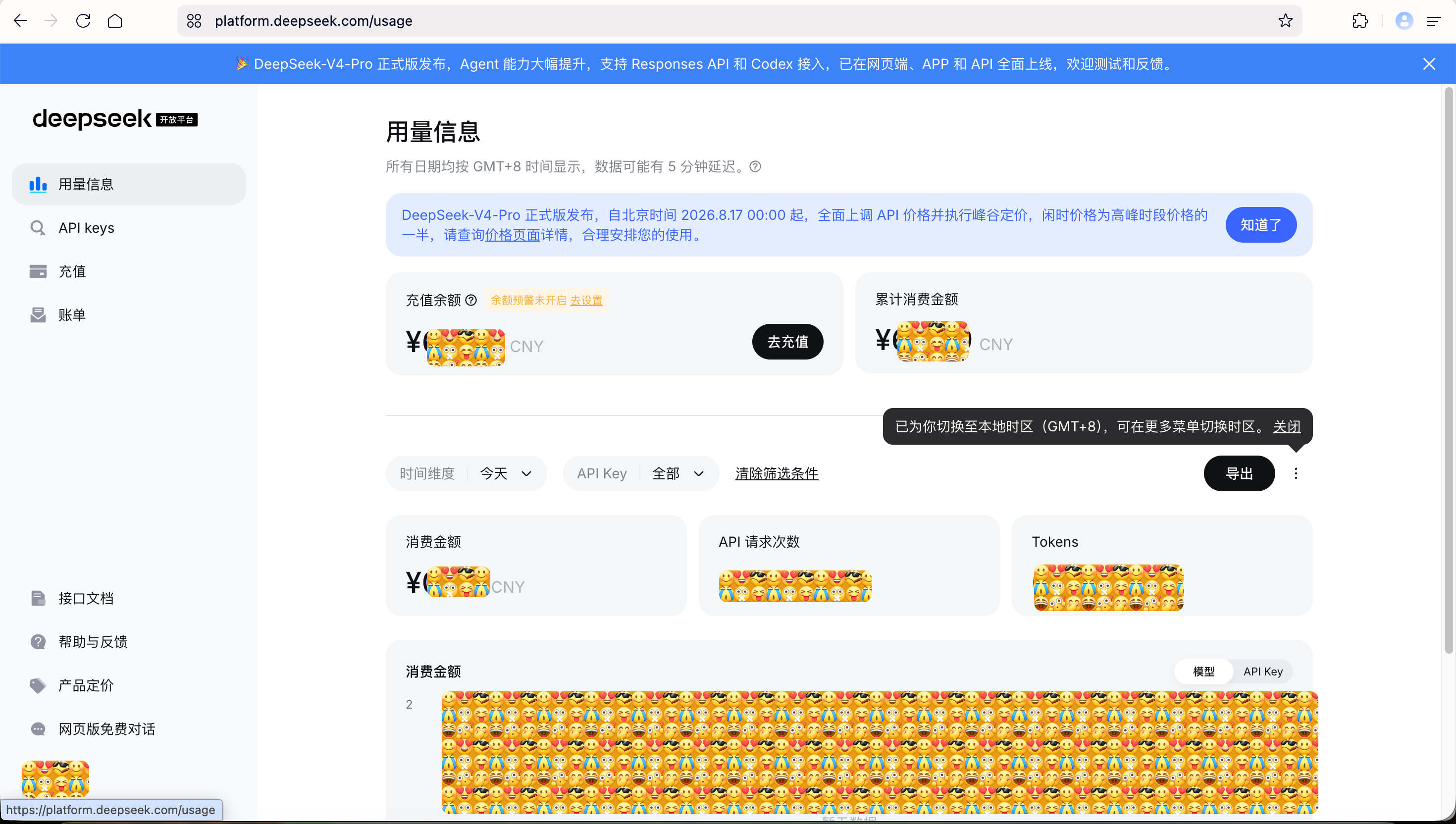This screenshot has height=824, width=1456.
Task: Click 清除筛选条件 to clear filters
Action: click(x=777, y=474)
